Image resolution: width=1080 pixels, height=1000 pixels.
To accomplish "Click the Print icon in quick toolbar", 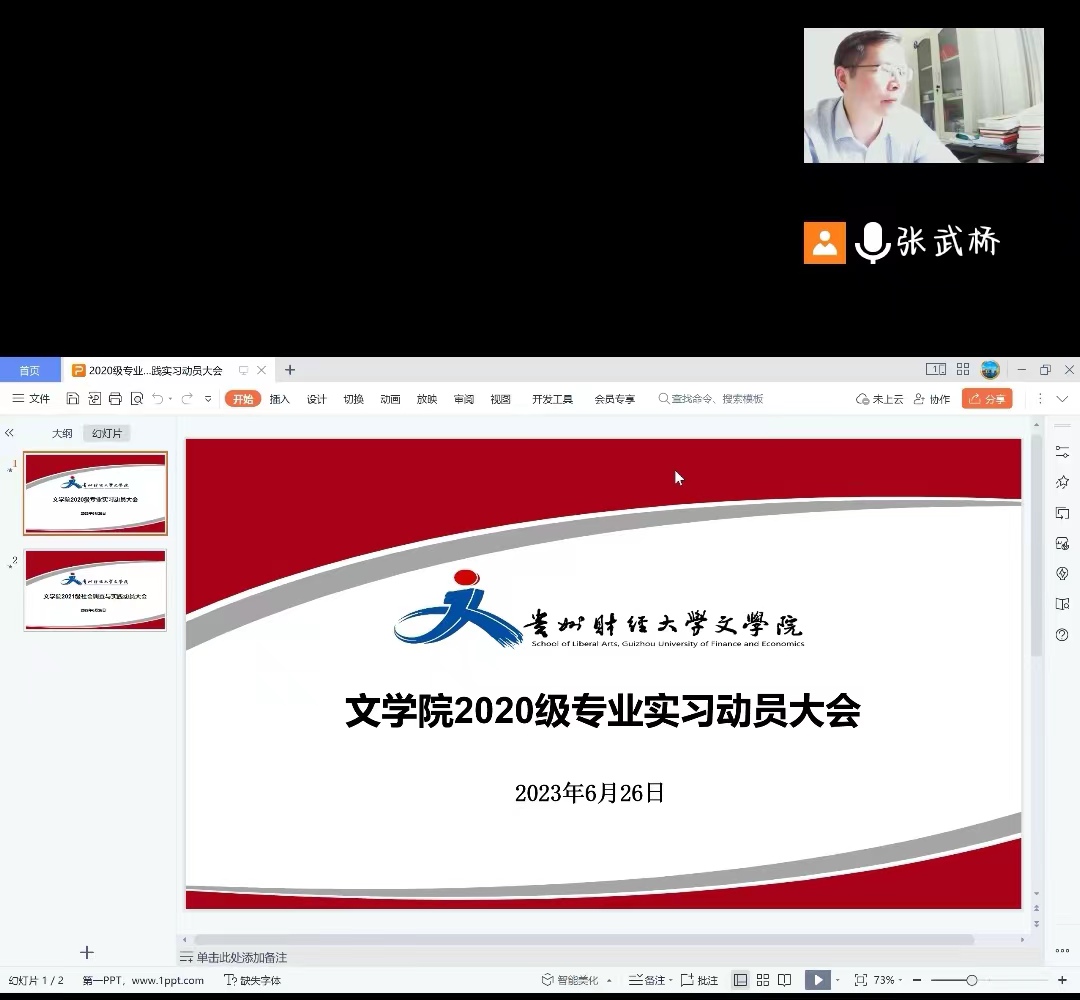I will [x=115, y=399].
